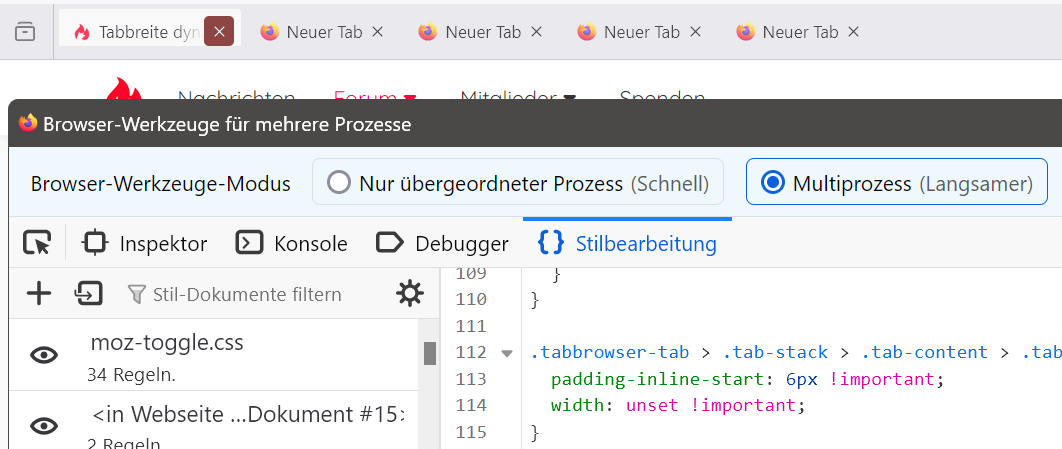Click the element picker arrow icon

(37, 243)
